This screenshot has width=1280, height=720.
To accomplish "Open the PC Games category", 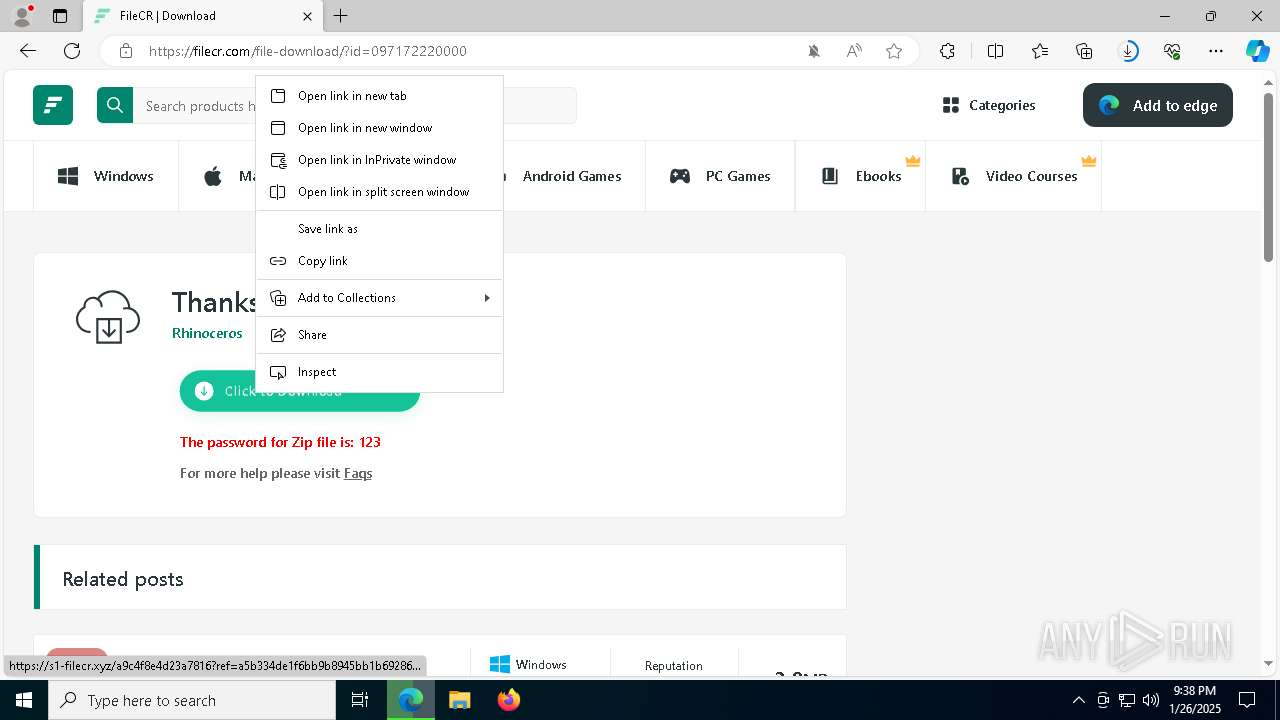I will (720, 176).
